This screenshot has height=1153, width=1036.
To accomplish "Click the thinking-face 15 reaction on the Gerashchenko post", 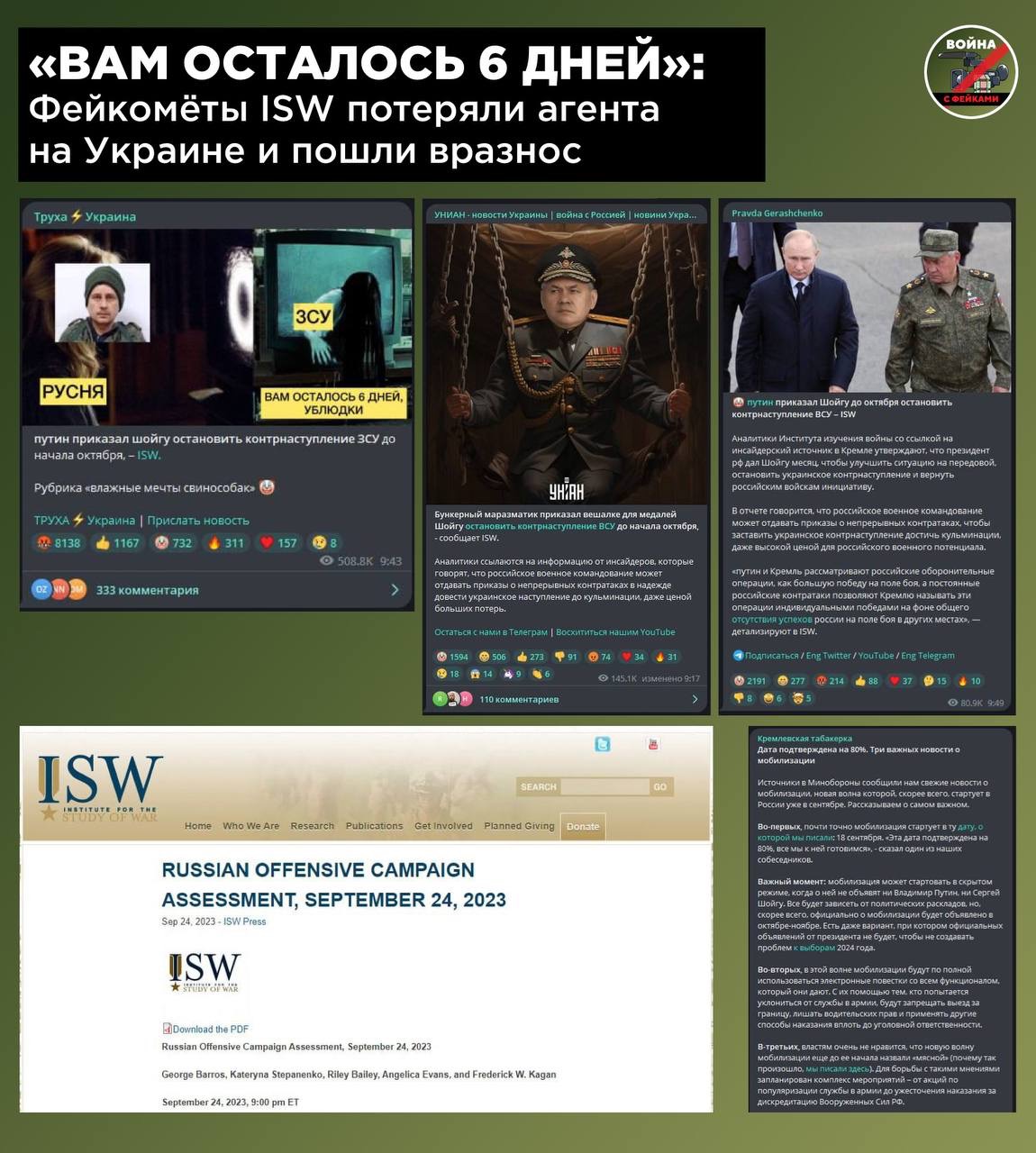I will click(x=936, y=680).
